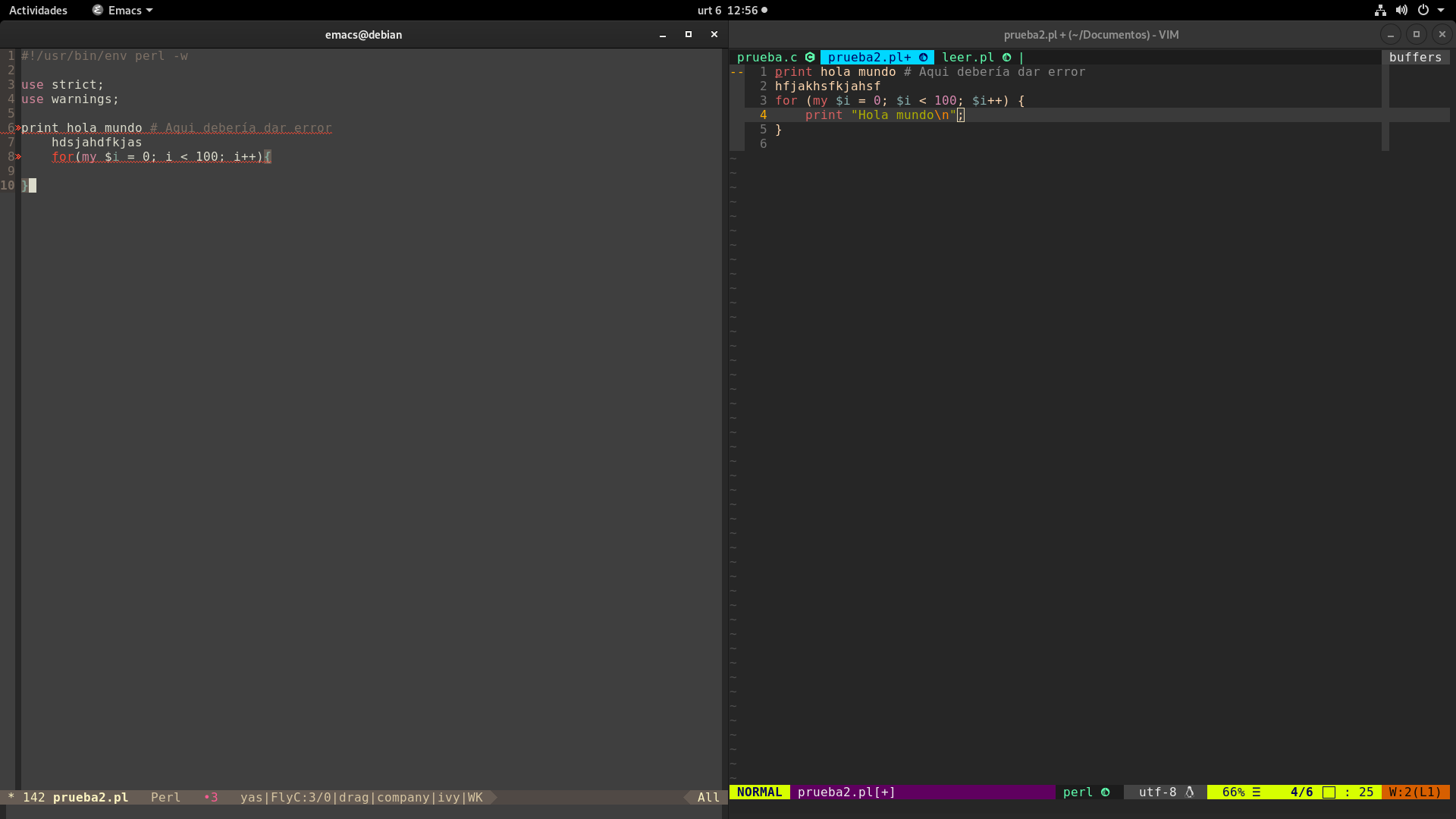
Task: Click the W:2(L1) warning segment in Vim
Action: (x=1415, y=792)
